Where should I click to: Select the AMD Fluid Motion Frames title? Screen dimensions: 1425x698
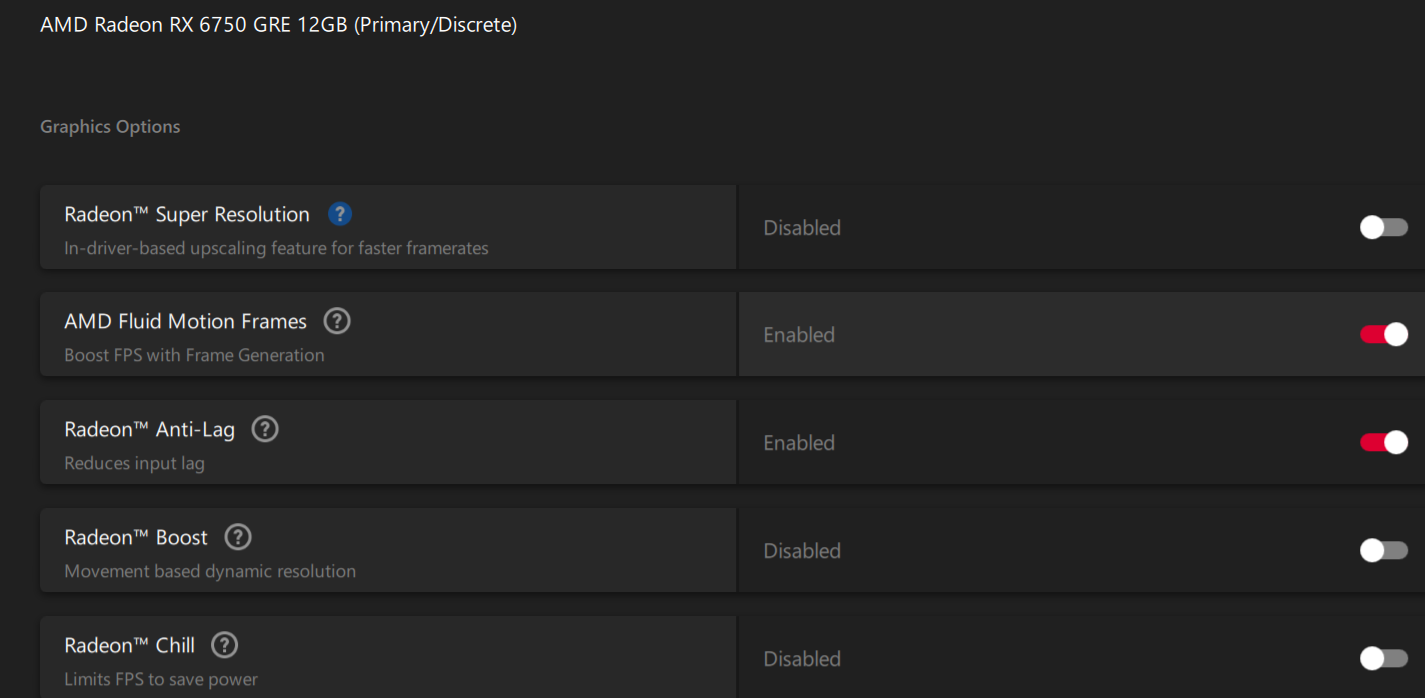185,321
